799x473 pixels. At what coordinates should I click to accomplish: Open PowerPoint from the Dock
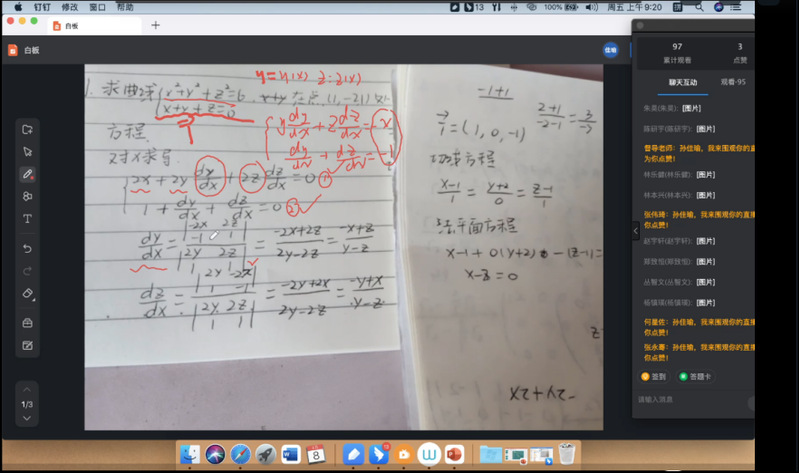[x=454, y=454]
